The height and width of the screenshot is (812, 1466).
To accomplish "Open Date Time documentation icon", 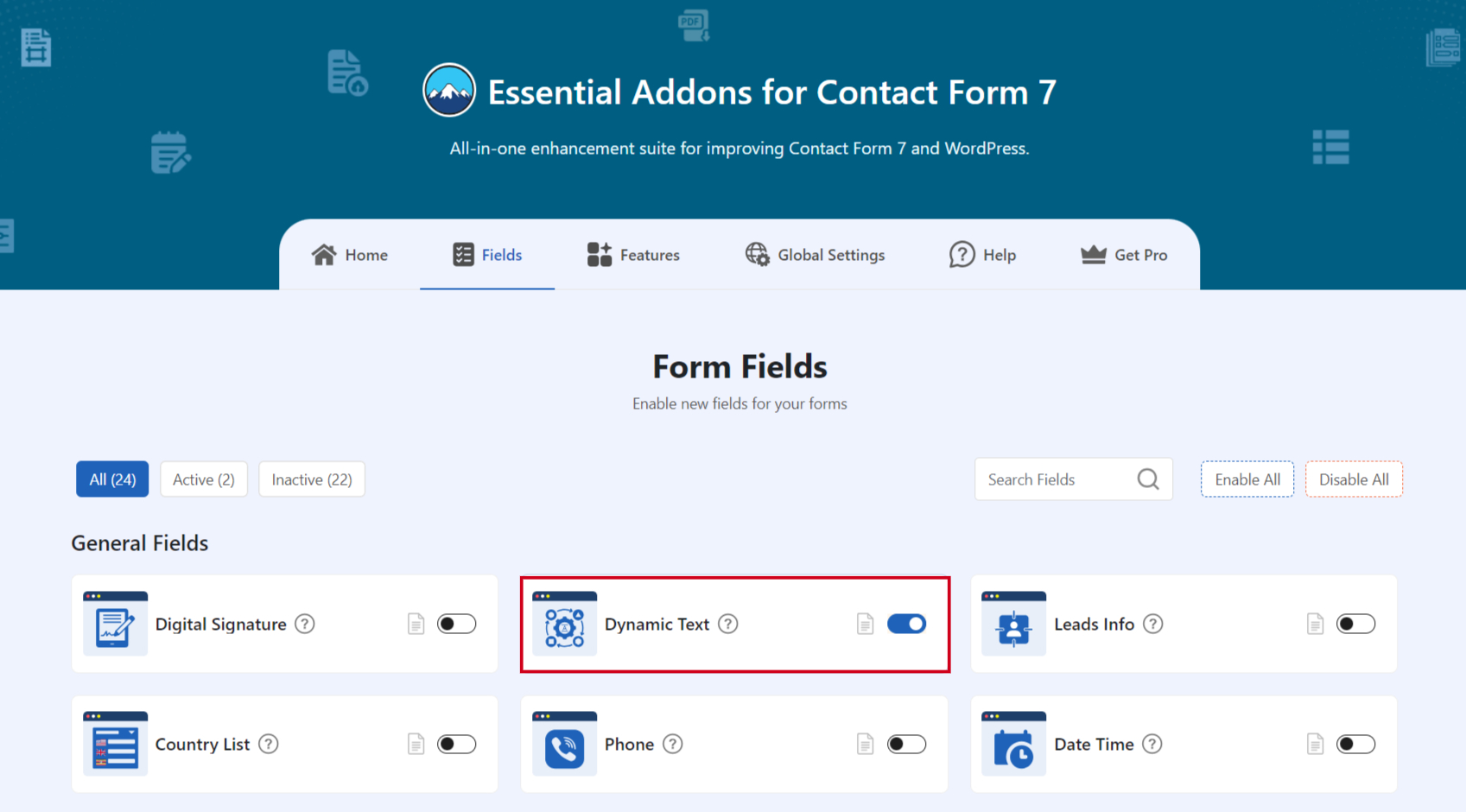I will click(x=1315, y=744).
